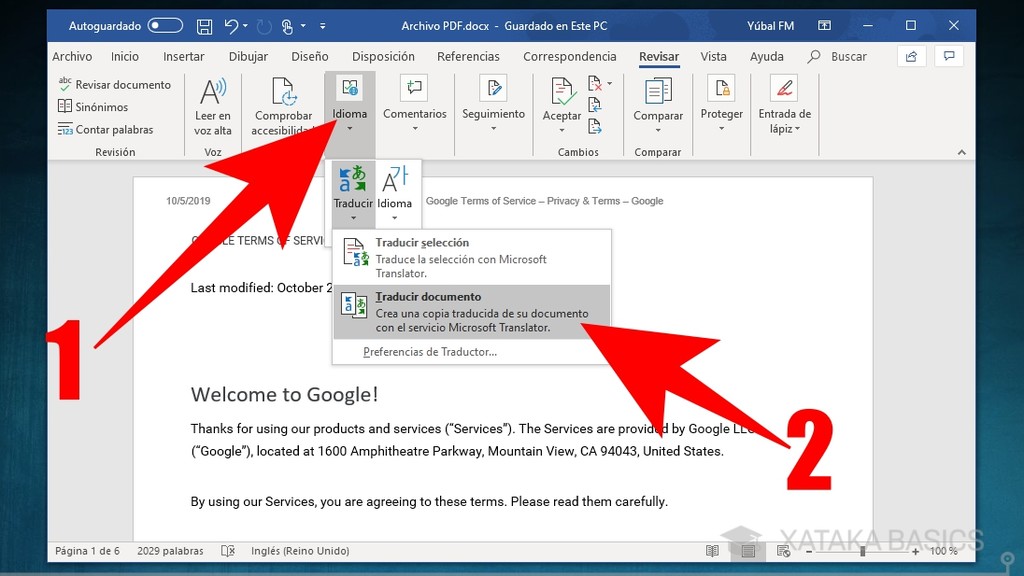Viewport: 1024px width, 576px height.
Task: Click Contar palabras button
Action: 106,130
